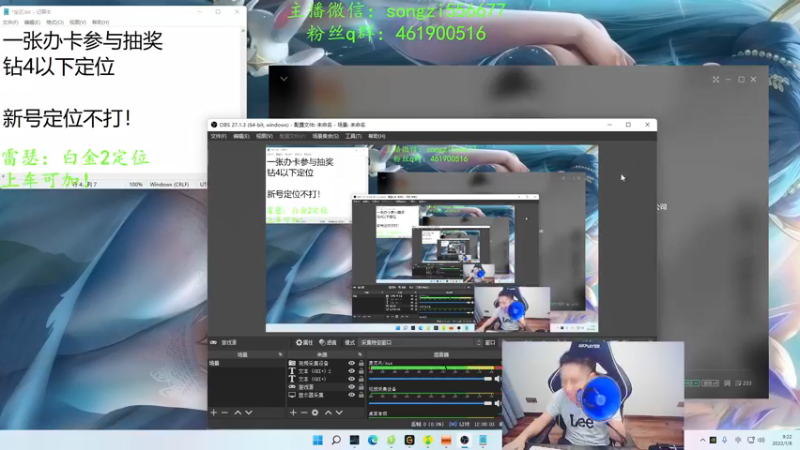
Task: Select the 视频采集设备 source row
Action: 326,363
